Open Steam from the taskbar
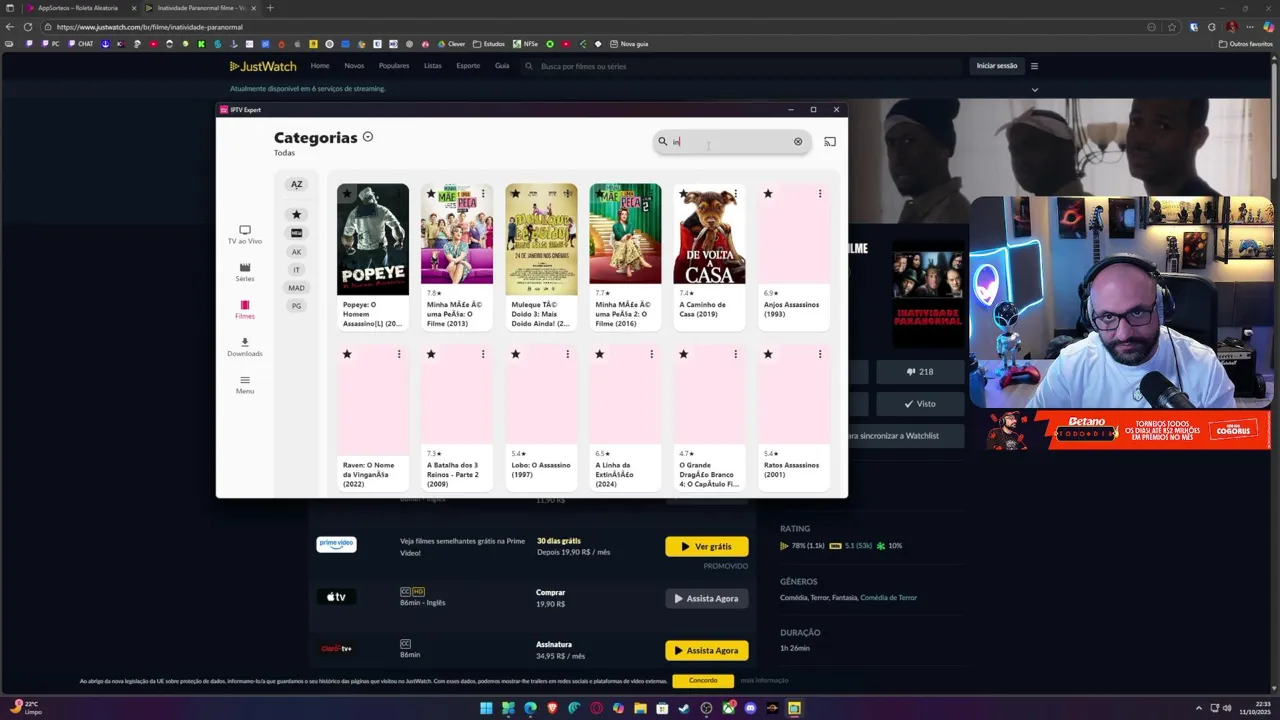This screenshot has height=720, width=1280. point(684,708)
